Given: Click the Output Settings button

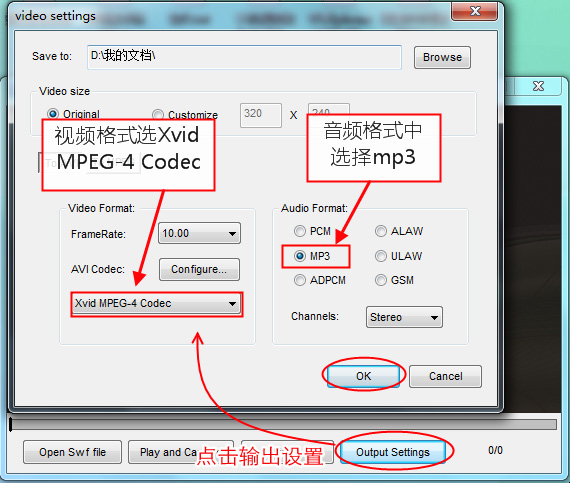Looking at the screenshot, I should (x=393, y=452).
